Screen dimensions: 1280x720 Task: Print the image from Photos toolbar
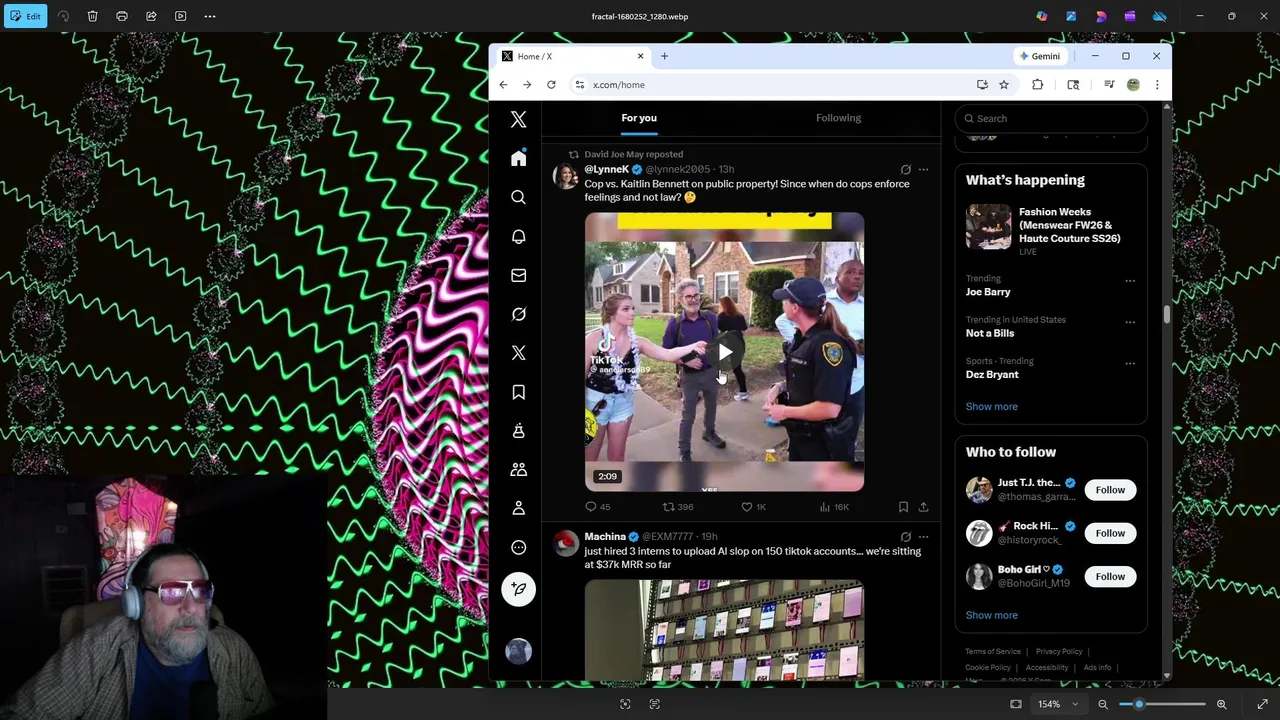[122, 16]
